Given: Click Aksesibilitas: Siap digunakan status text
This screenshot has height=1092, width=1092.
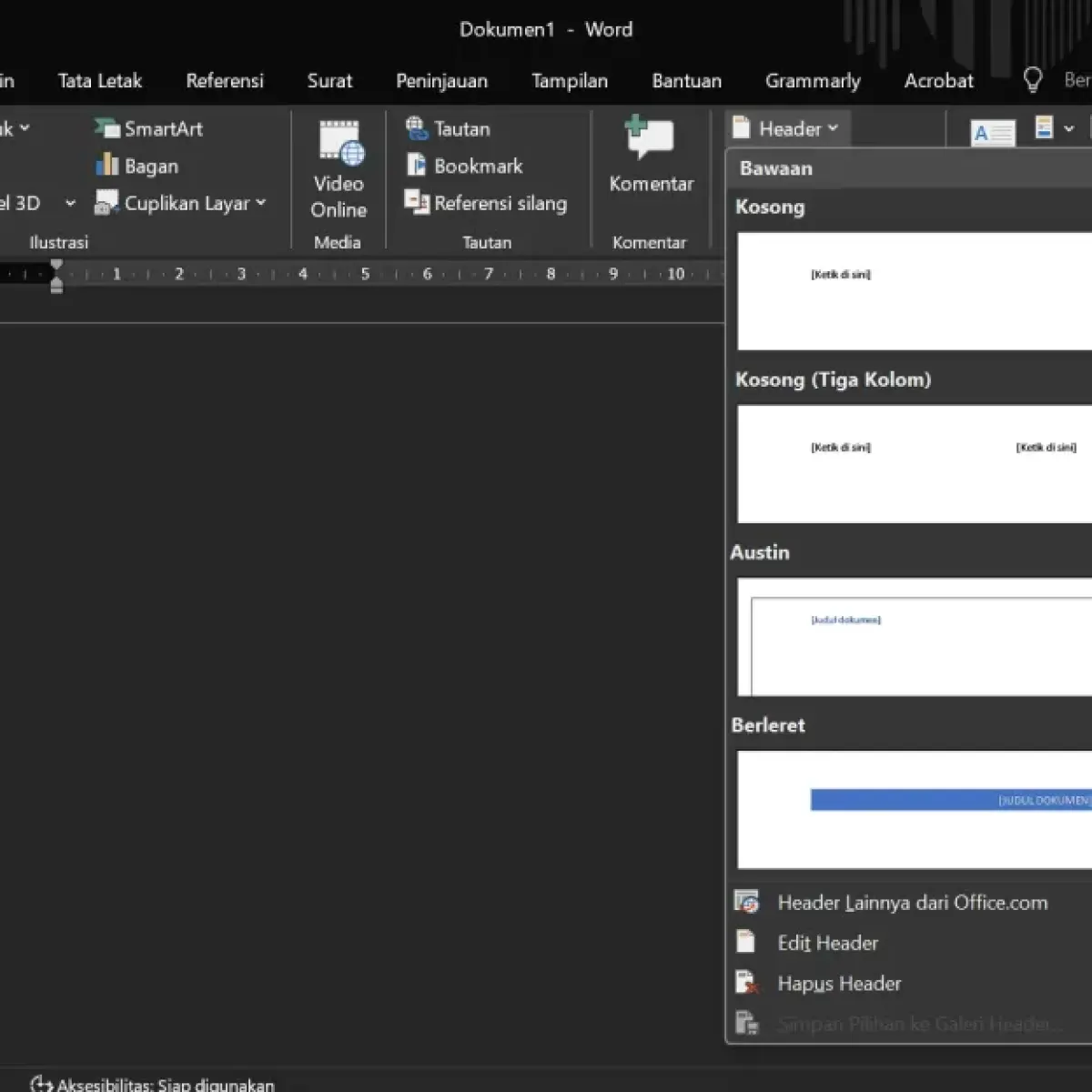Looking at the screenshot, I should pyautogui.click(x=166, y=1085).
